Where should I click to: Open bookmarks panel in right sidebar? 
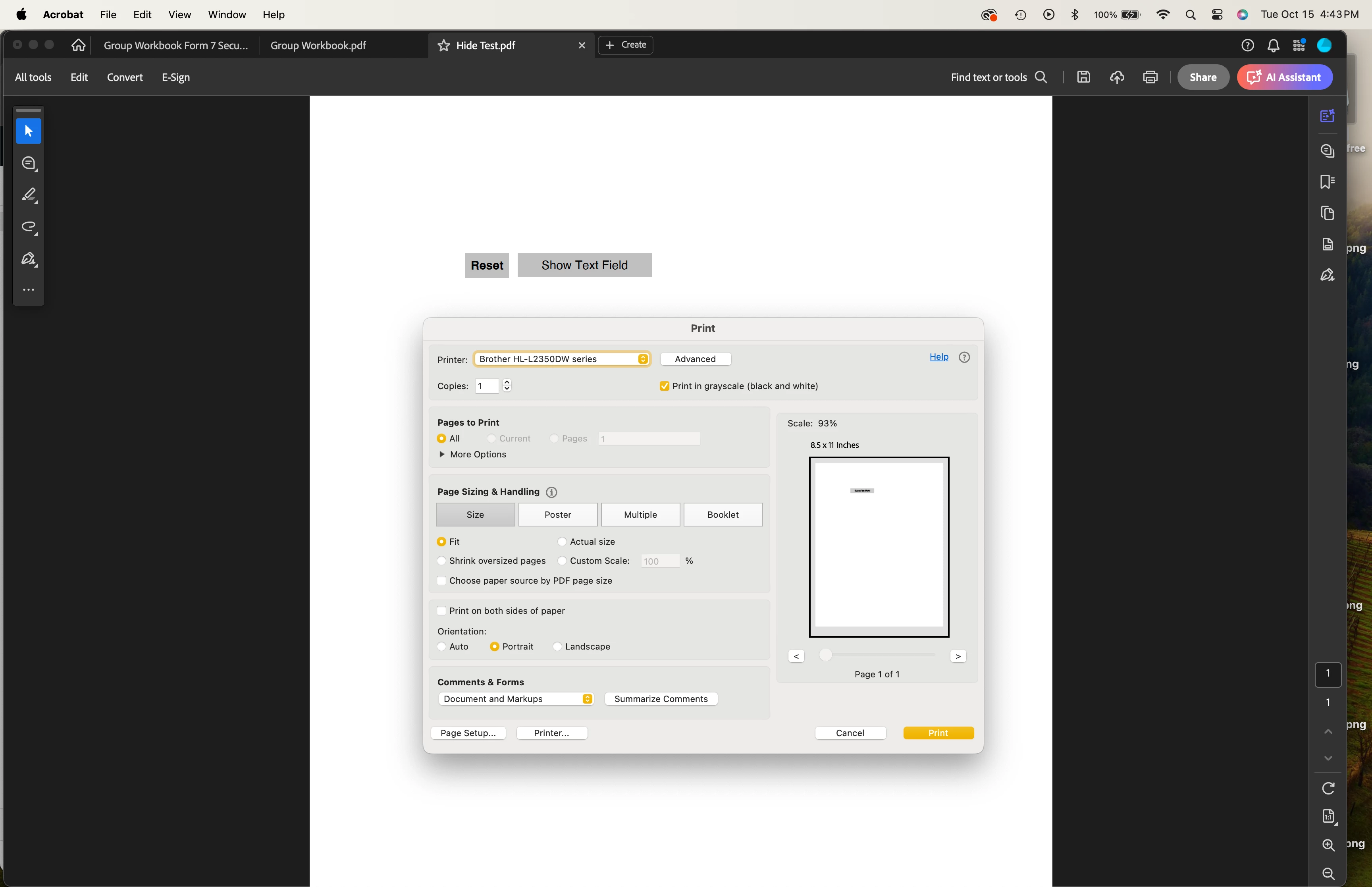coord(1327,182)
